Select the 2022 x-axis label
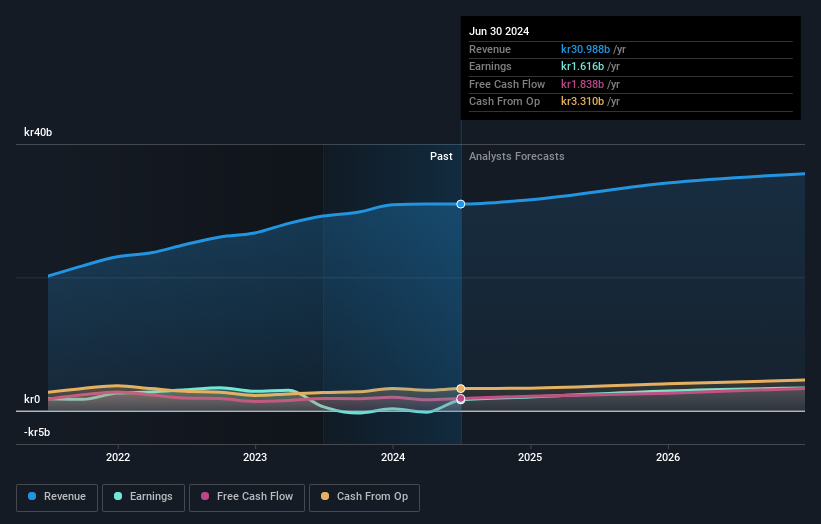The height and width of the screenshot is (524, 821). pos(118,457)
